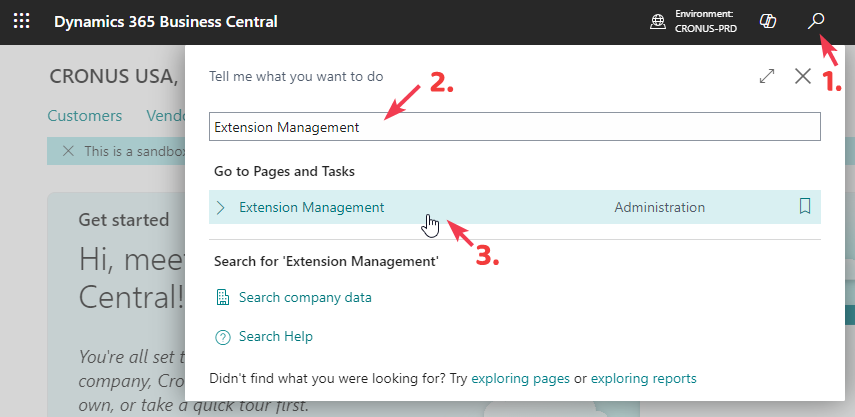Click the magnifier search icon in top bar
Image resolution: width=855 pixels, height=417 pixels.
click(x=817, y=21)
